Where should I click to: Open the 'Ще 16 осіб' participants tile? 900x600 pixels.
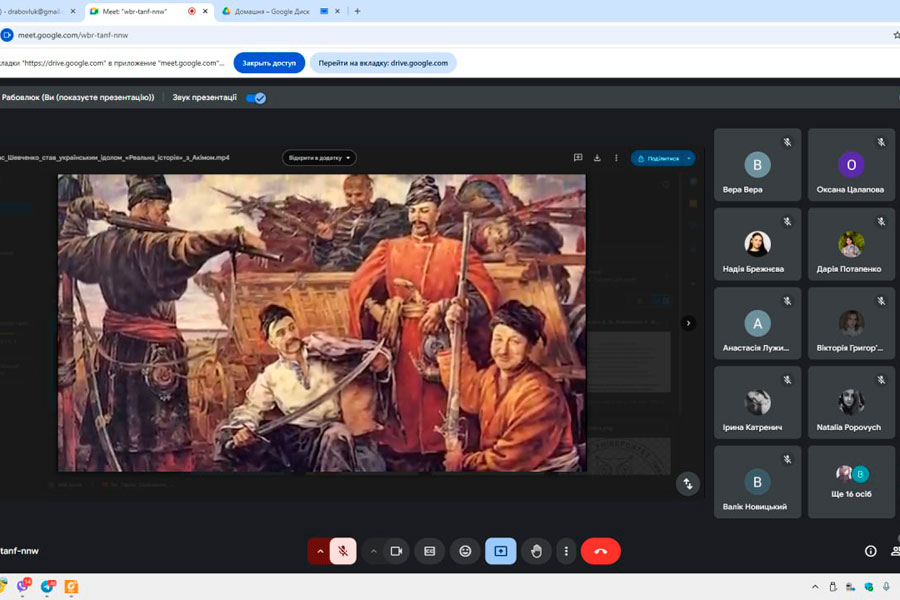pyautogui.click(x=851, y=482)
